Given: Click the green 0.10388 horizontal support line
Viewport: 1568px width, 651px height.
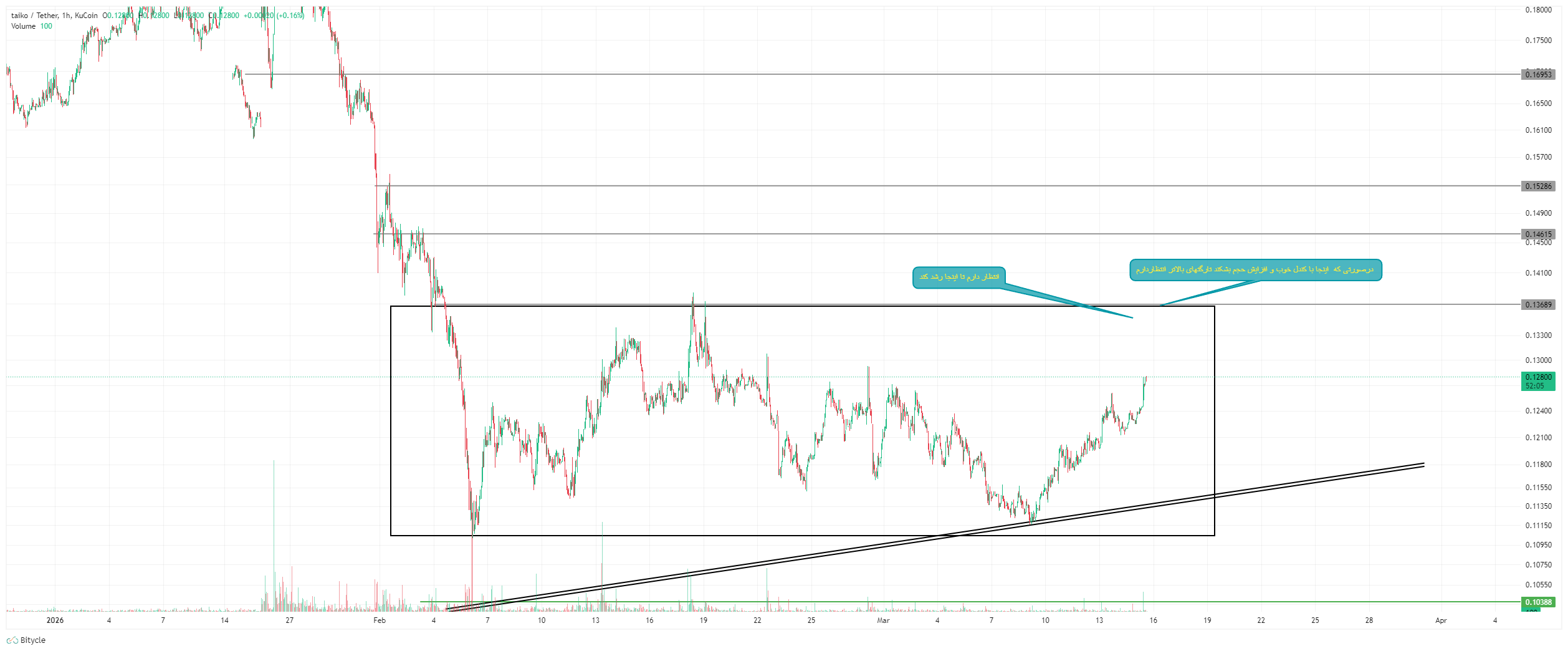Looking at the screenshot, I should (x=970, y=602).
